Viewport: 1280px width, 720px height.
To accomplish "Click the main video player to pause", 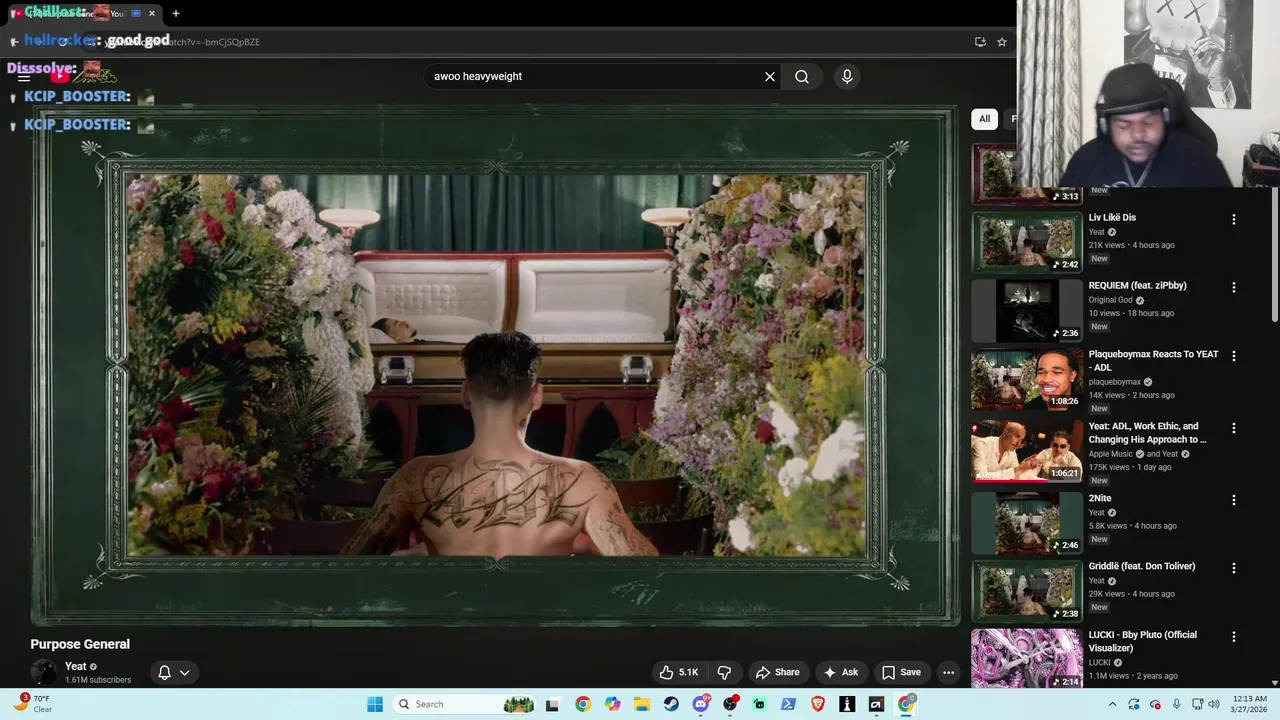I will pos(496,366).
